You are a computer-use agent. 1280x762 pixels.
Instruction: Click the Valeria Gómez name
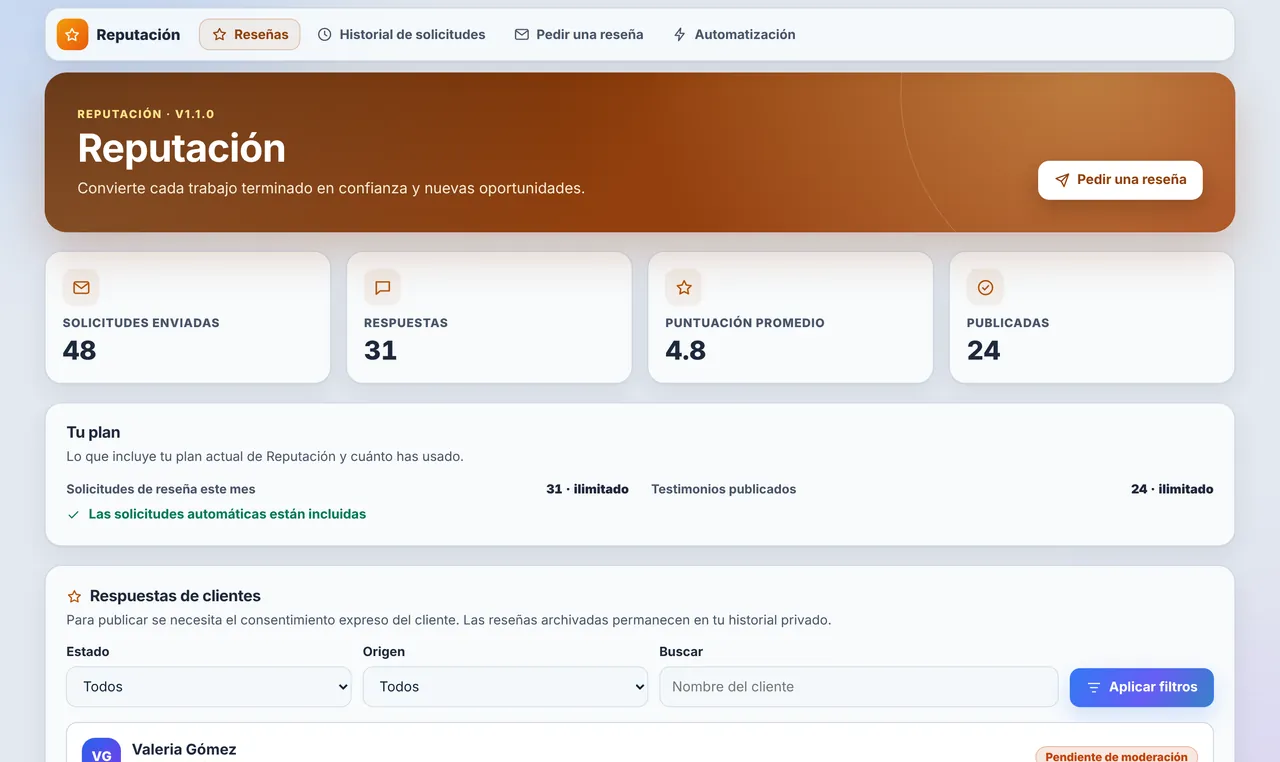(184, 749)
